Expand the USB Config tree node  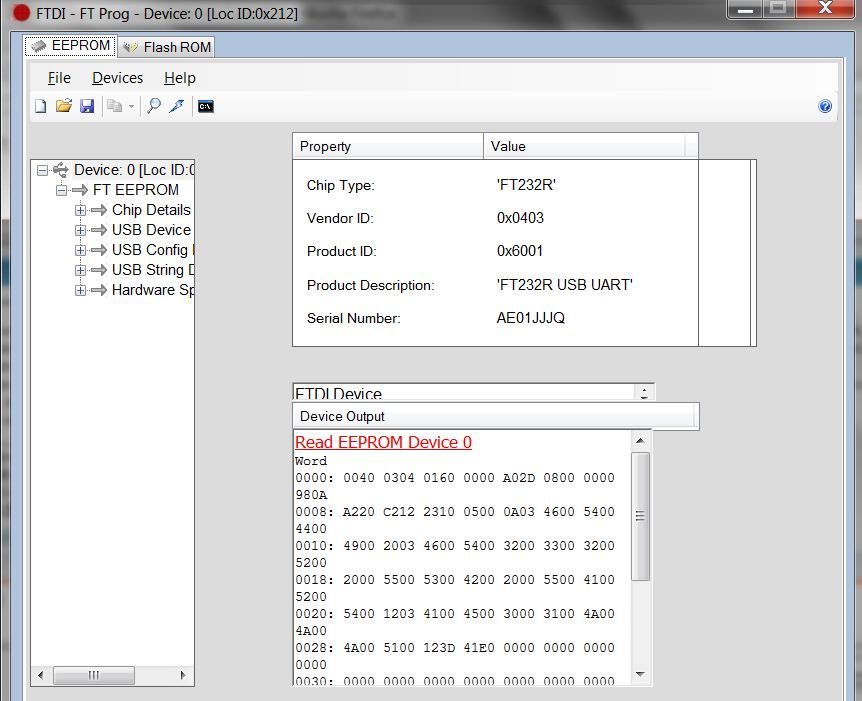click(80, 250)
